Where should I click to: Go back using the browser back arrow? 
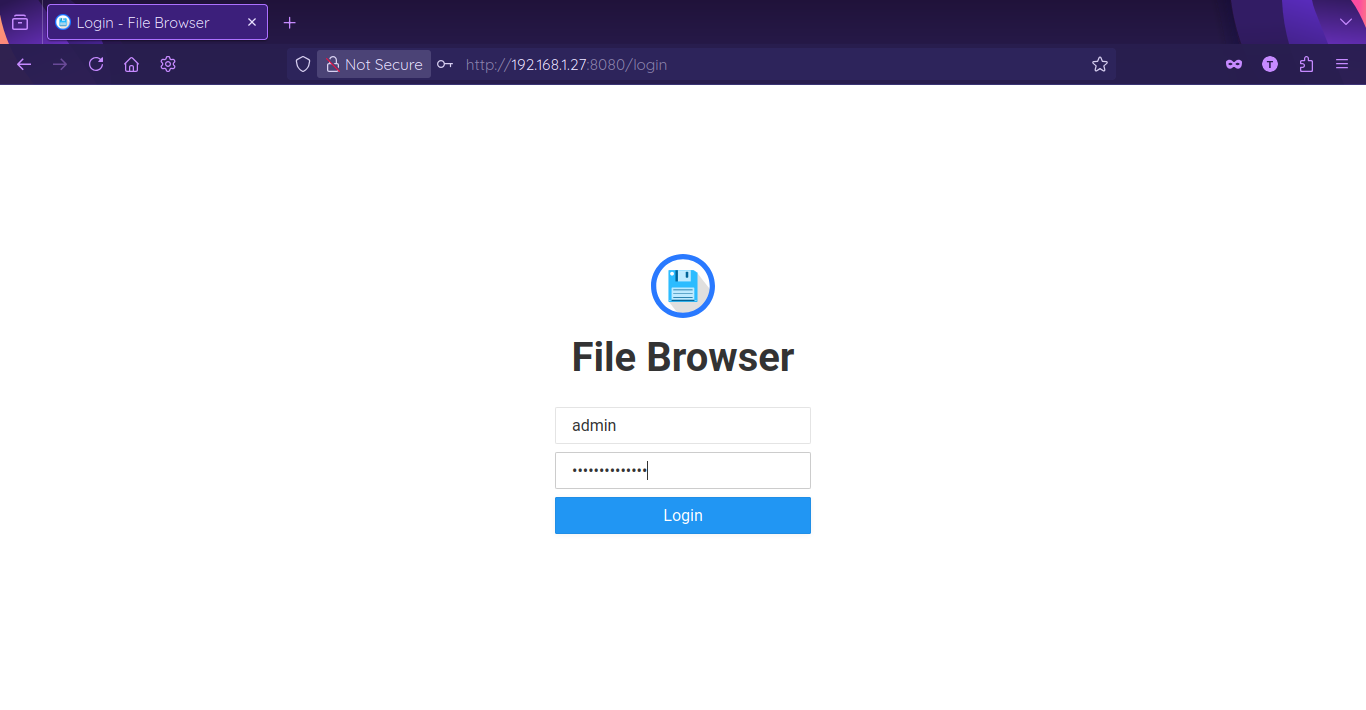point(24,64)
